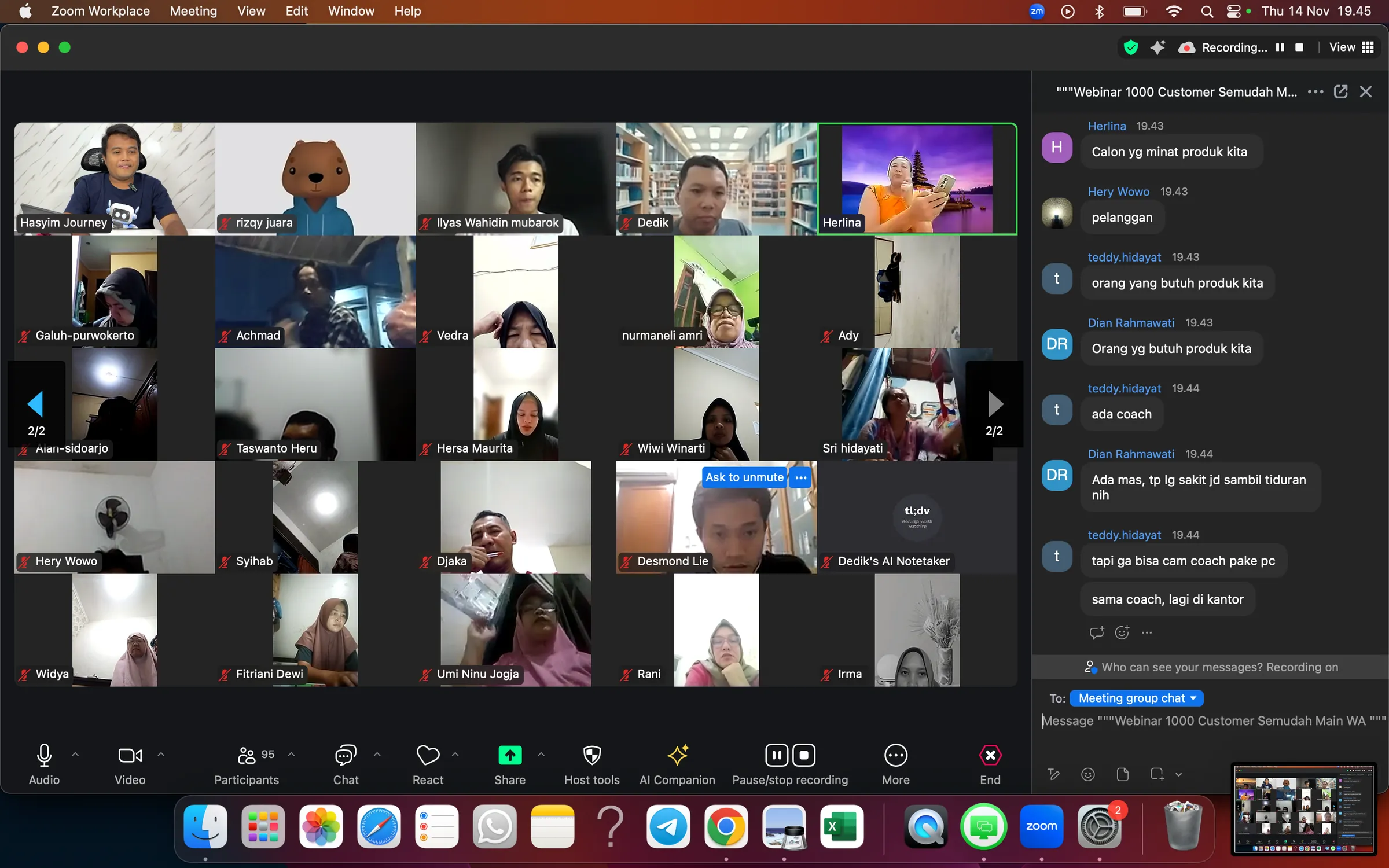Pause the meeting recording in toolbar
Image resolution: width=1389 pixels, height=868 pixels.
(777, 755)
